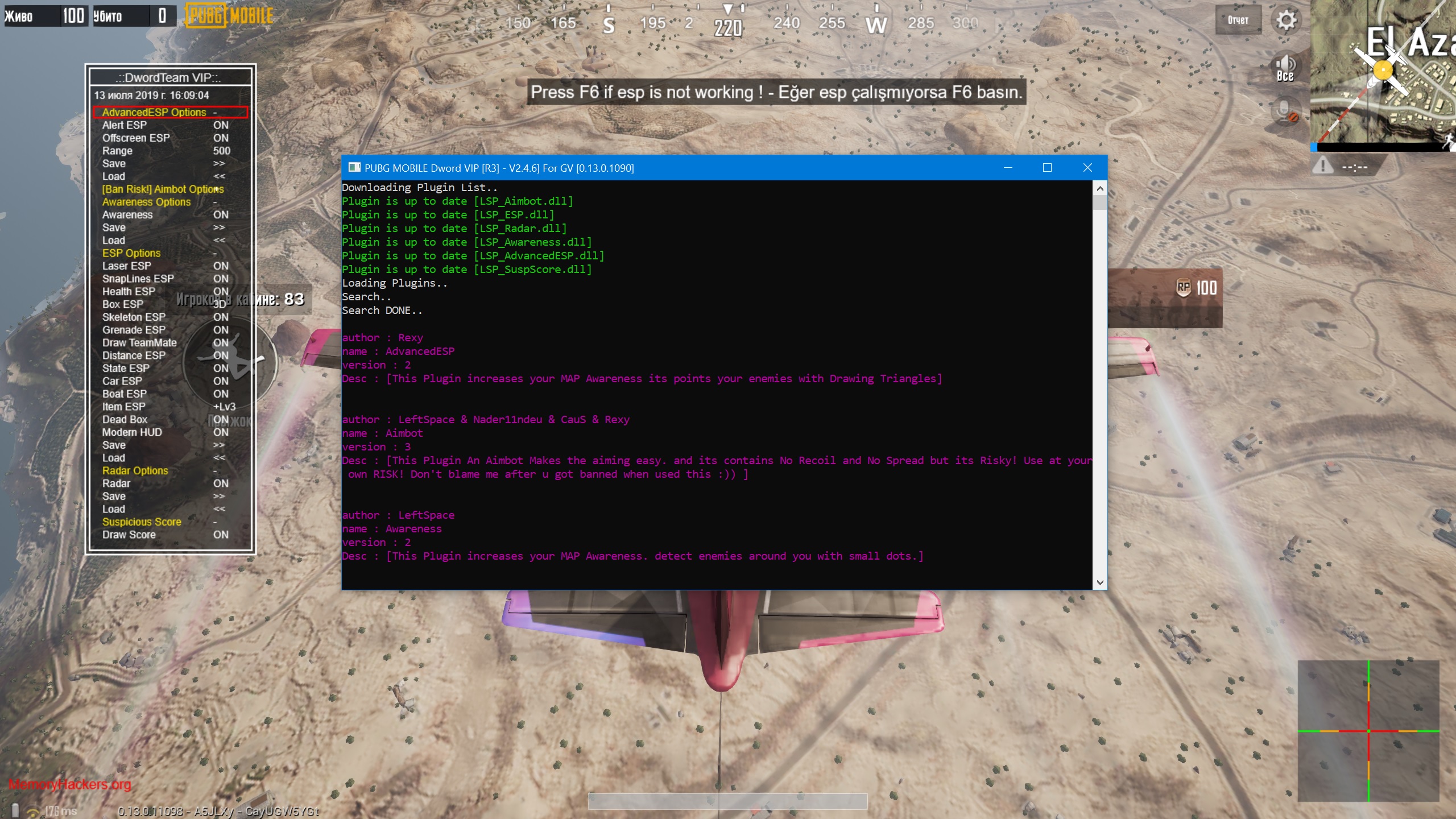
Task: Toggle Grenade ESP ON value
Action: click(221, 330)
